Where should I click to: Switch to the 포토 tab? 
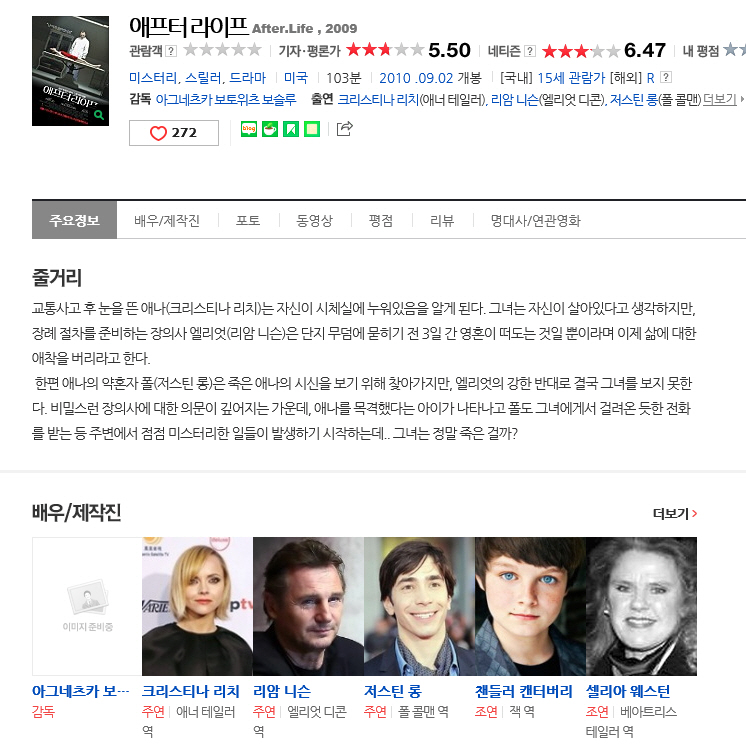(248, 221)
